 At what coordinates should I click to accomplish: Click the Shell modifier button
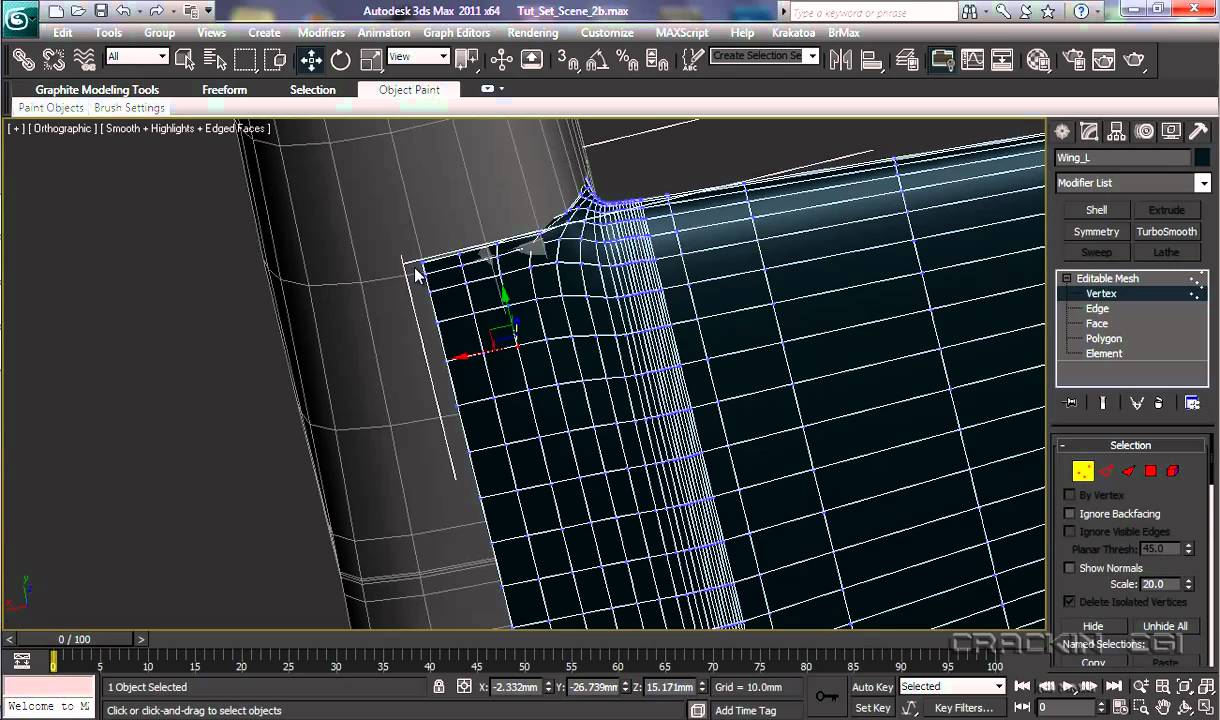pos(1096,210)
